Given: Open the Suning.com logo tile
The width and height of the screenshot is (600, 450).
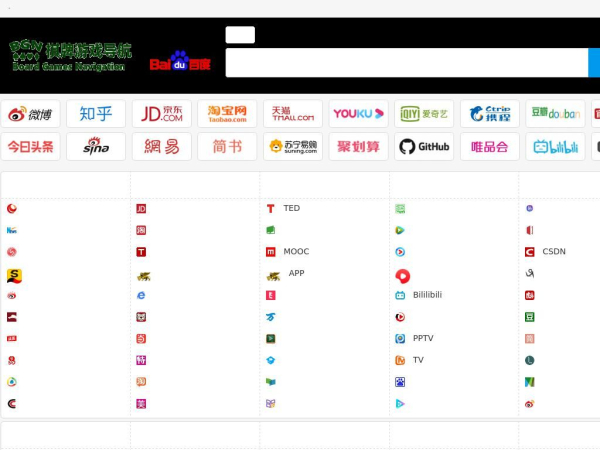Looking at the screenshot, I should click(x=293, y=147).
